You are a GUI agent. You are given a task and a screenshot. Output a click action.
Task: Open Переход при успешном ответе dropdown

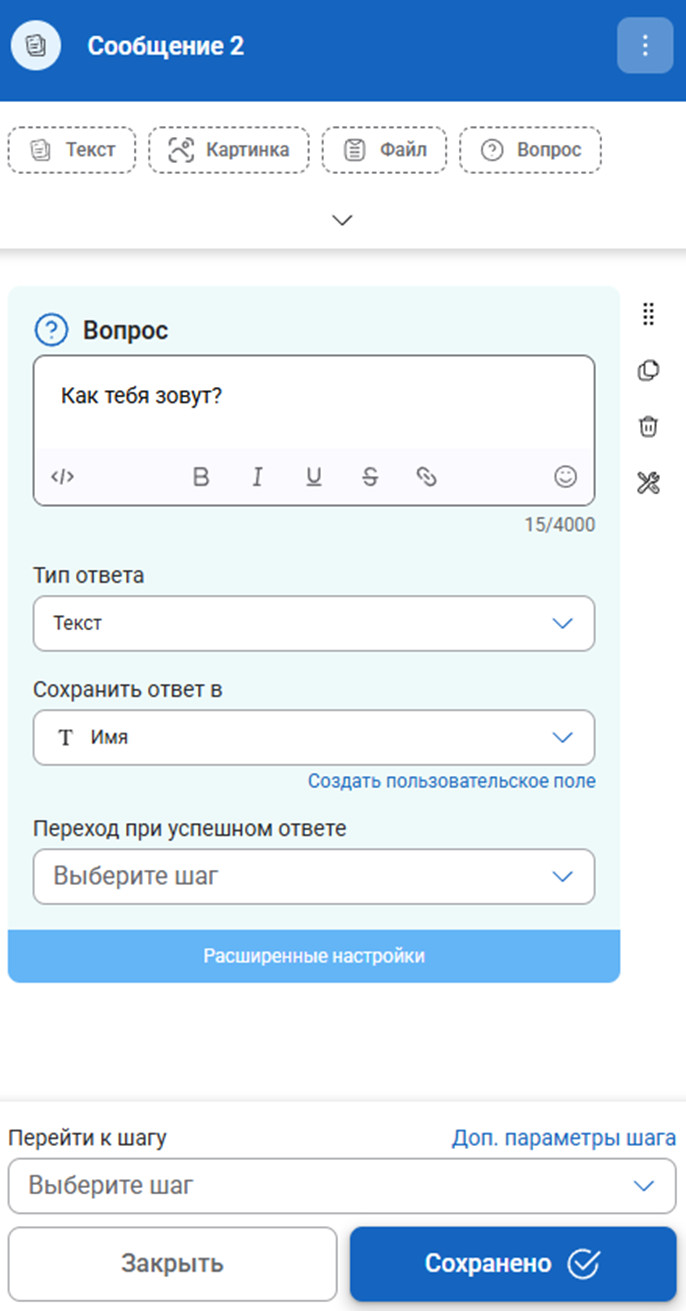(314, 877)
